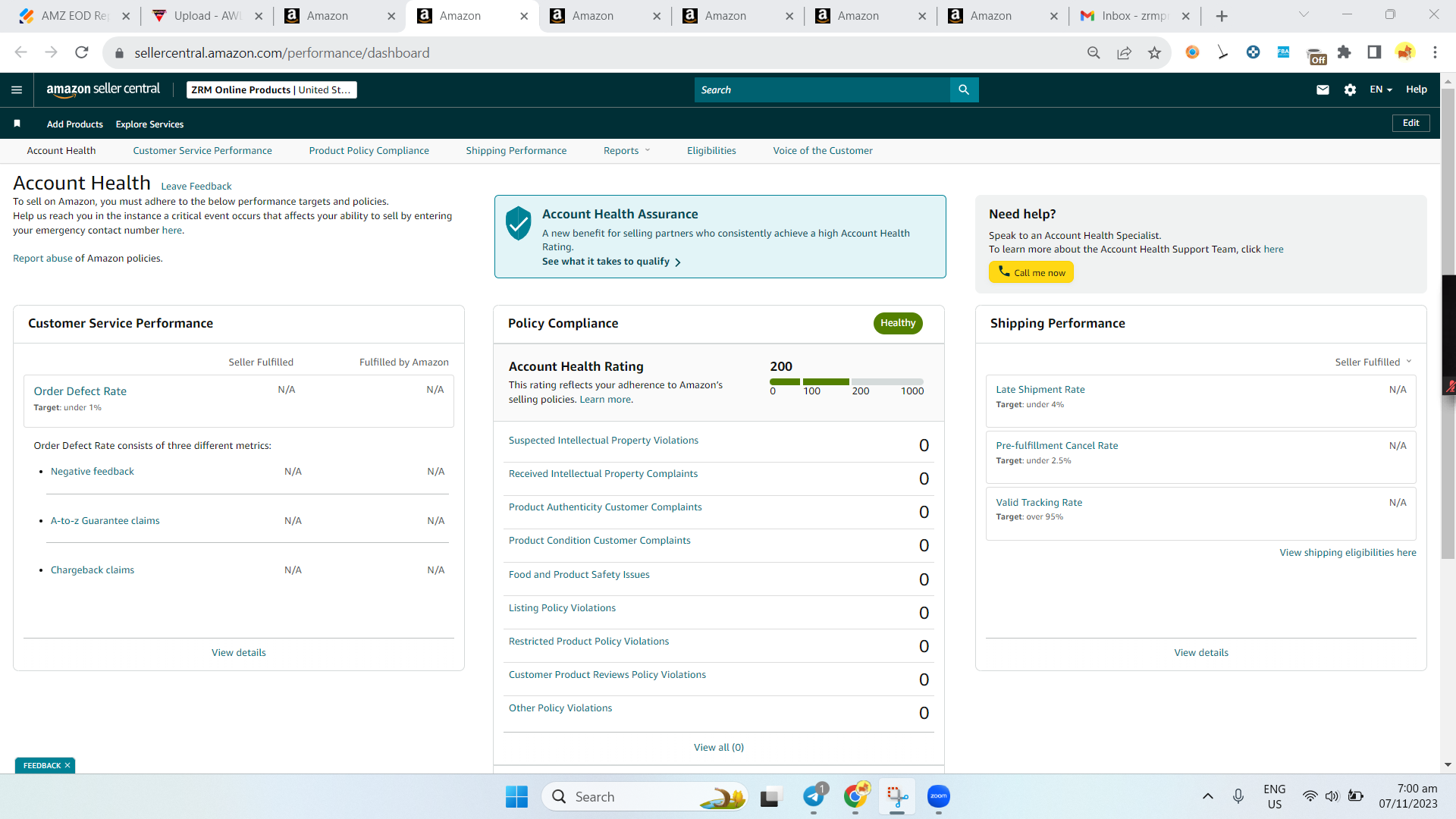Click the Chrome icon in the taskbar
This screenshot has width=1456, height=819.
[855, 796]
